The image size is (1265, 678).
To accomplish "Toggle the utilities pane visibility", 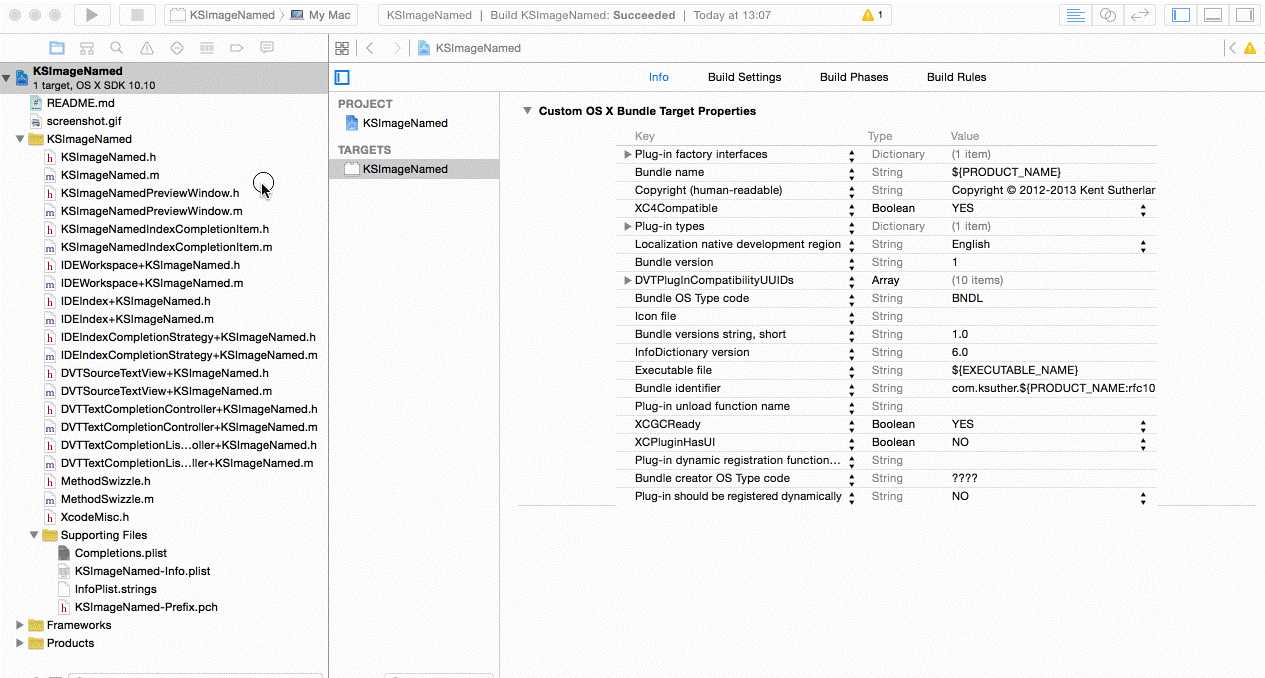I will pyautogui.click(x=1244, y=15).
